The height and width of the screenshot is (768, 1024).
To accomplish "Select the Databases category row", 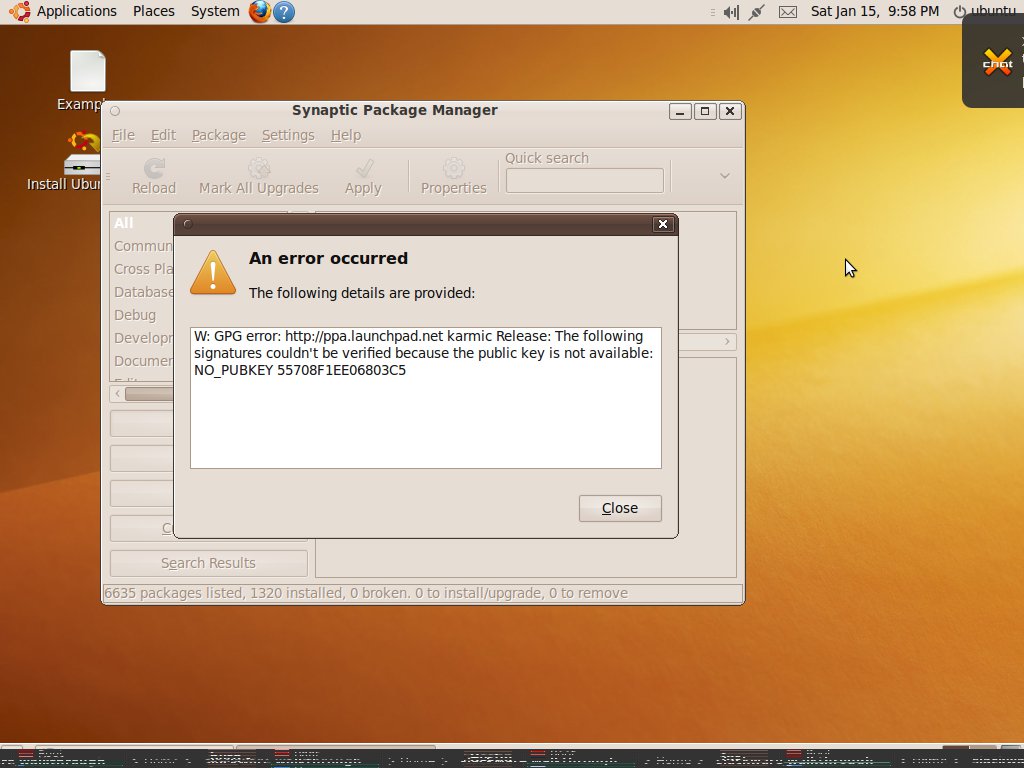I will 142,292.
